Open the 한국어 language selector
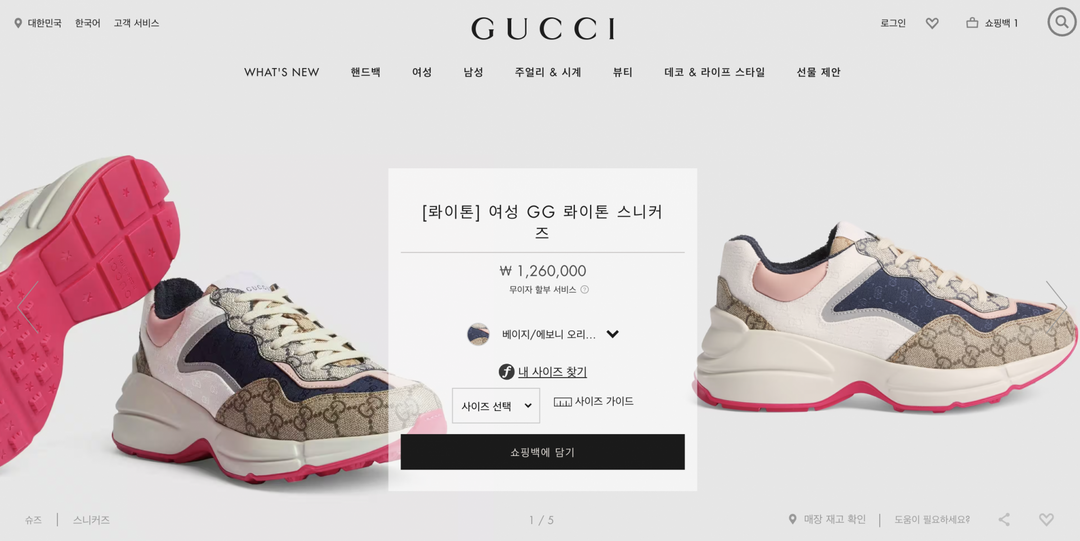Screen dimensions: 1080x541 click(87, 23)
